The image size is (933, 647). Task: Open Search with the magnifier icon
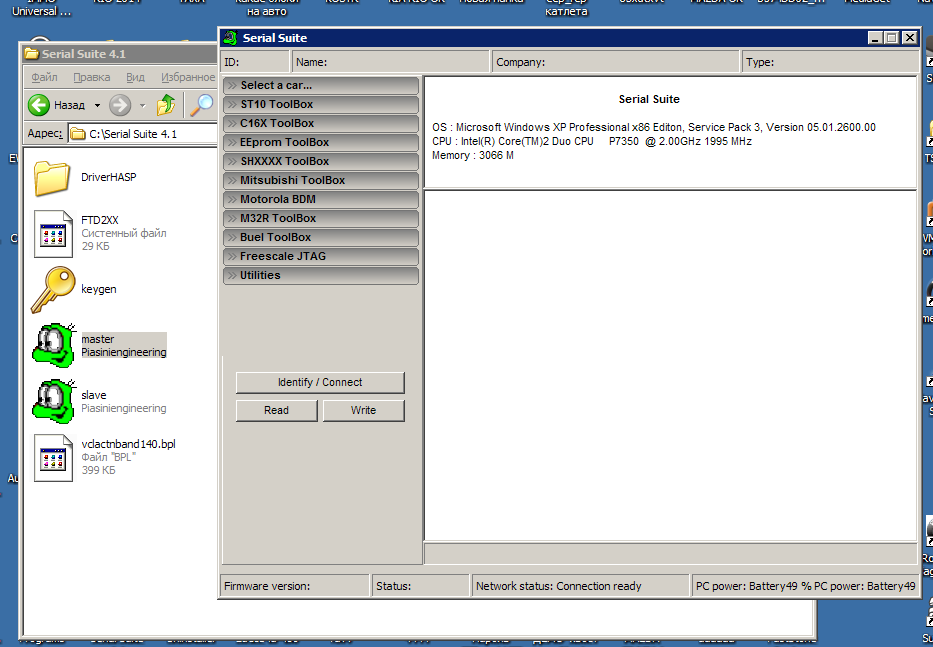point(202,105)
